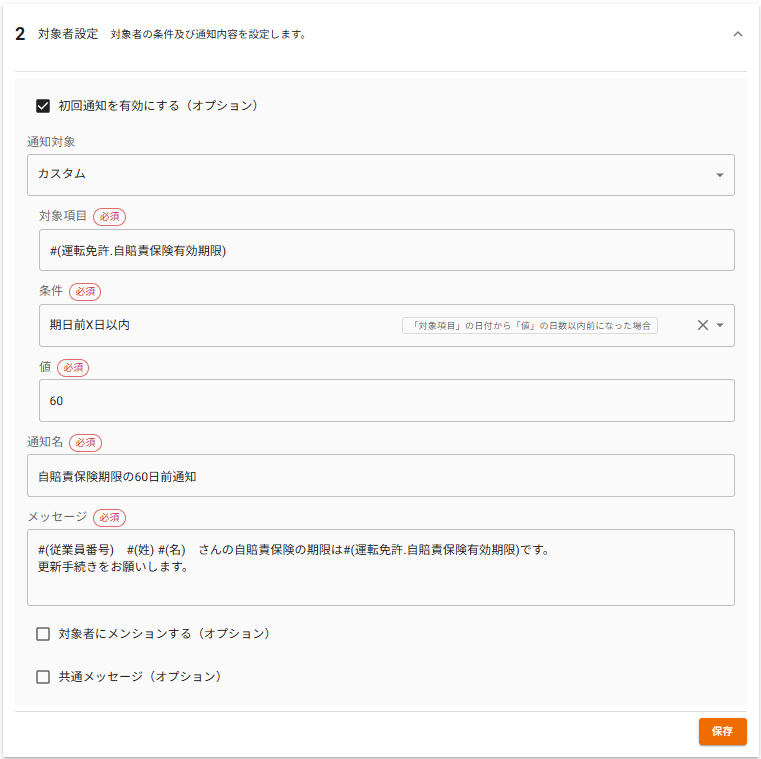Open the 通知対象 カスタム dropdown
Screen dimensions: 761x759
[x=380, y=175]
